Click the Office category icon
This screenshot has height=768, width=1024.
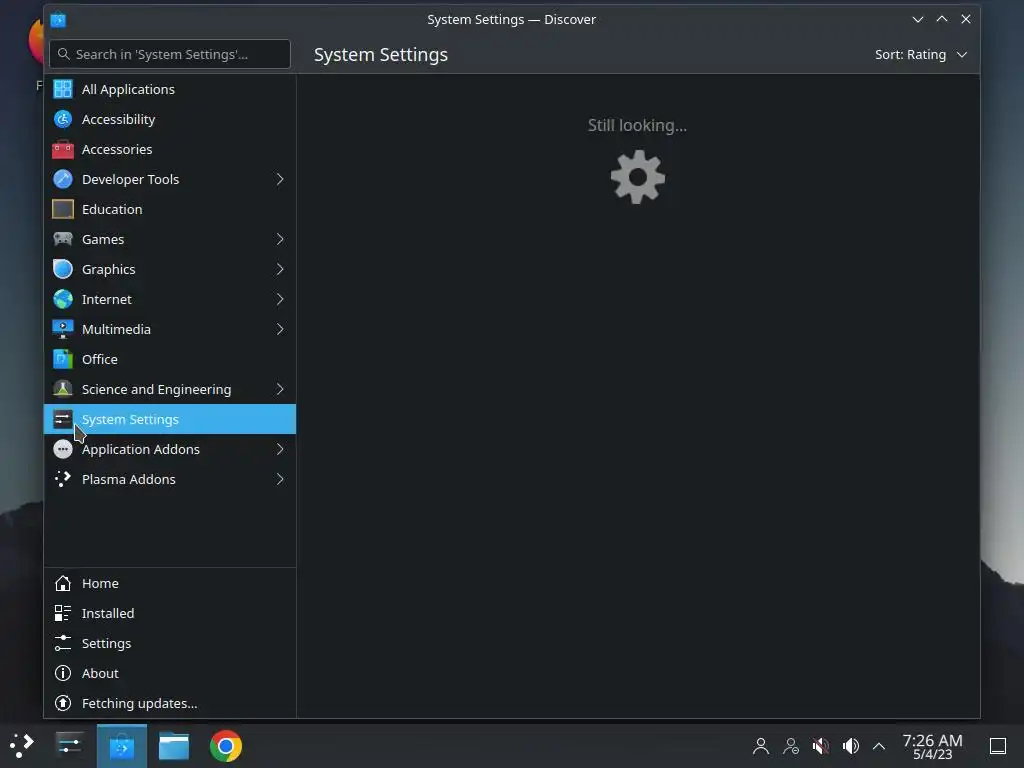coord(63,359)
